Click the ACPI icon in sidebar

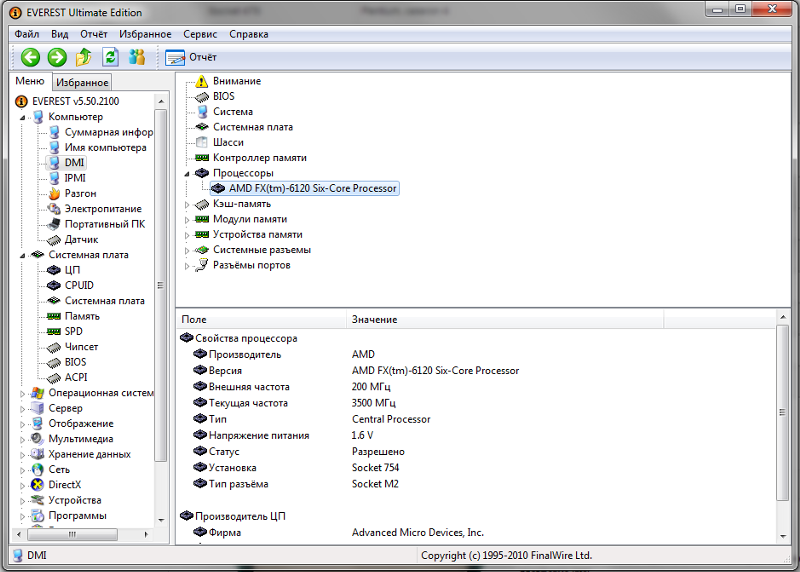pyautogui.click(x=54, y=378)
